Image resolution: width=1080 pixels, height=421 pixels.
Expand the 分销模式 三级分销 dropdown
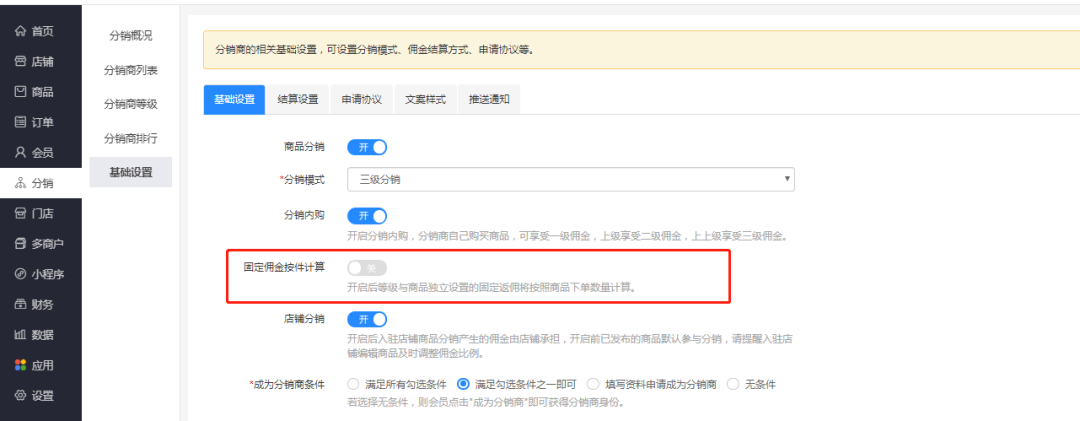570,180
